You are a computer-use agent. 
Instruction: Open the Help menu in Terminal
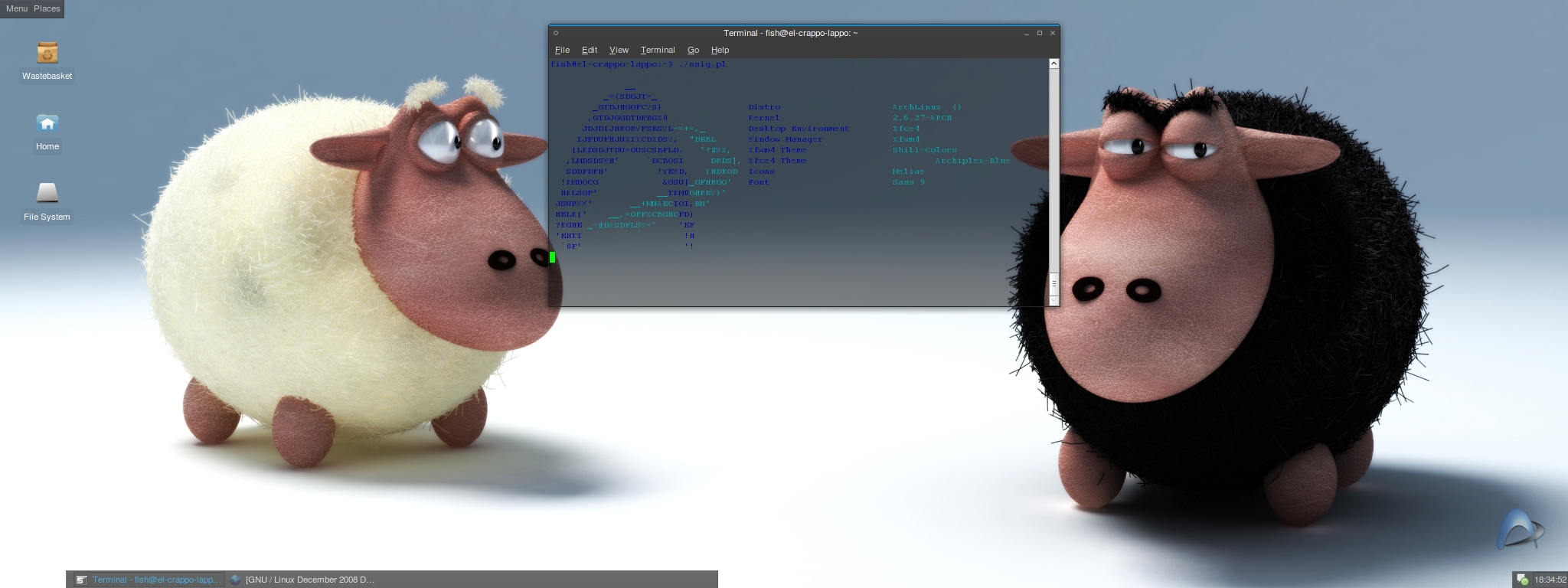click(x=720, y=50)
